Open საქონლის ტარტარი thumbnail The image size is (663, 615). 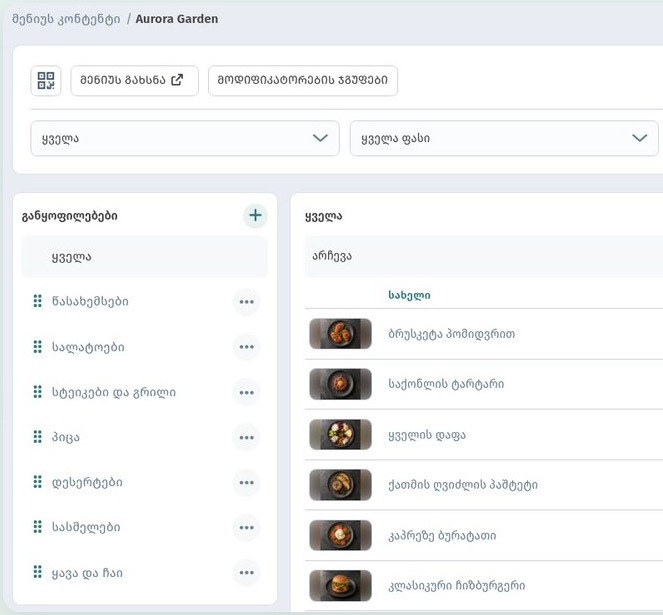[340, 384]
